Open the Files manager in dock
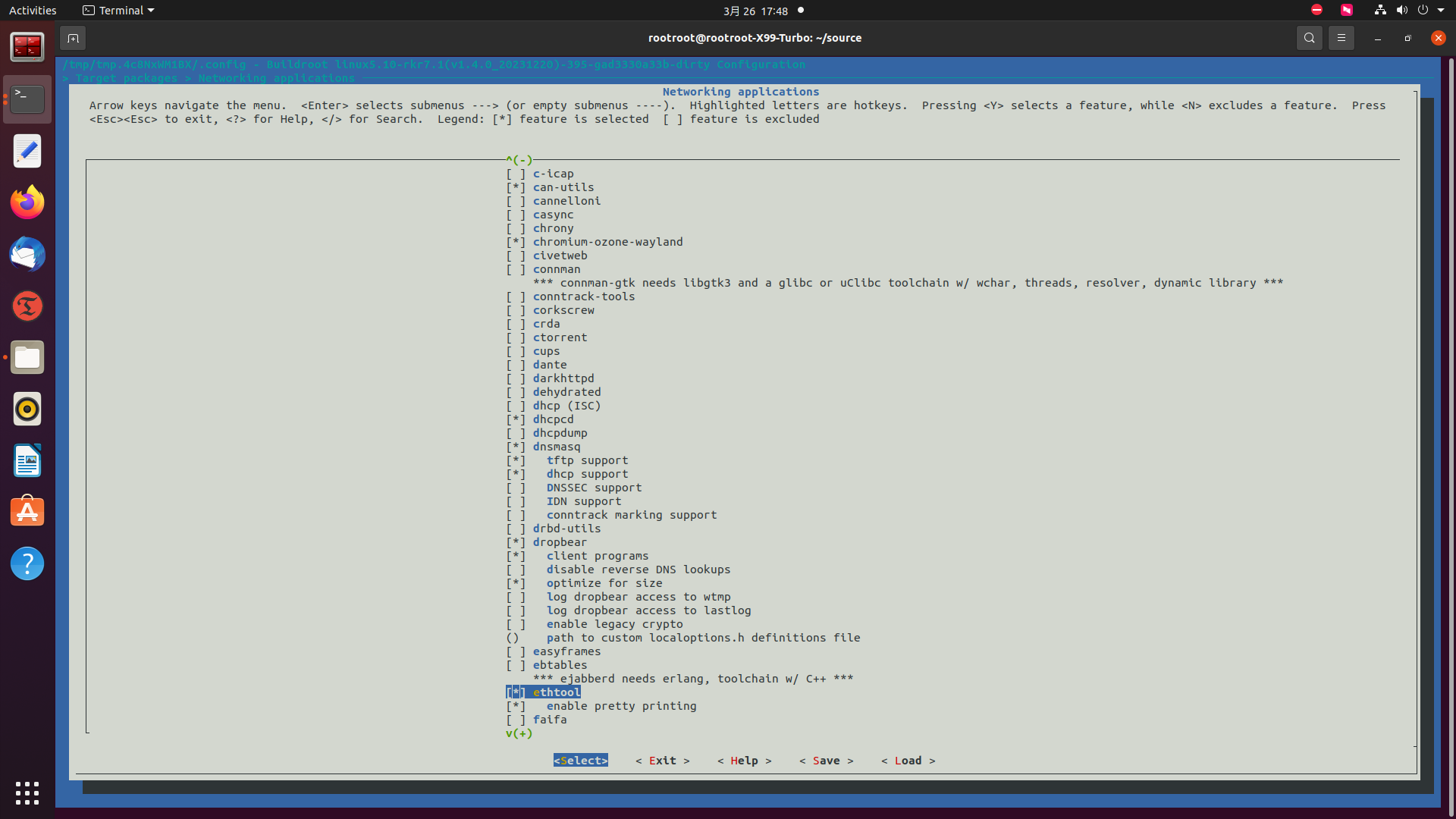This screenshot has width=1456, height=819. (27, 357)
